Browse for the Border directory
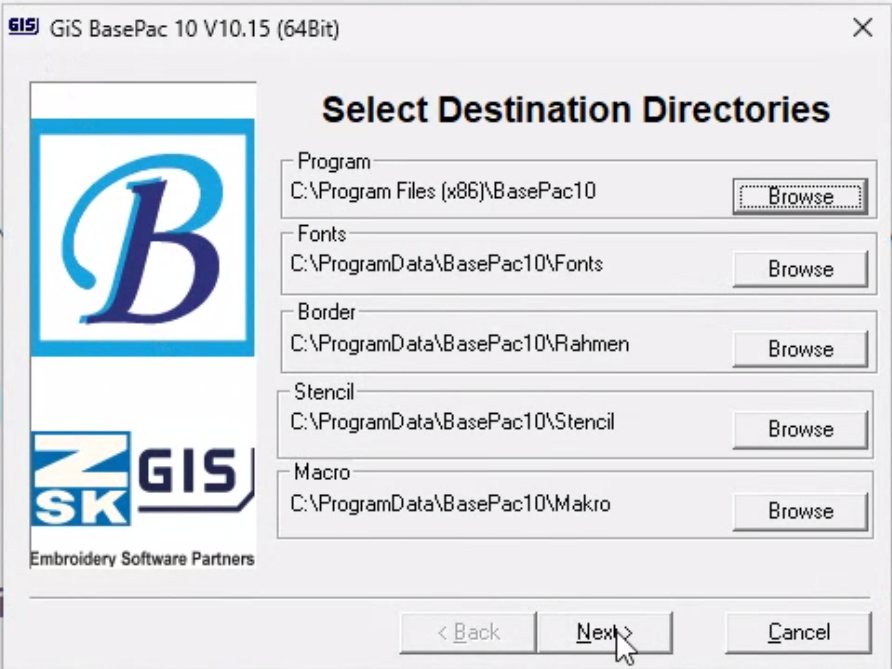This screenshot has height=669, width=892. coord(799,349)
